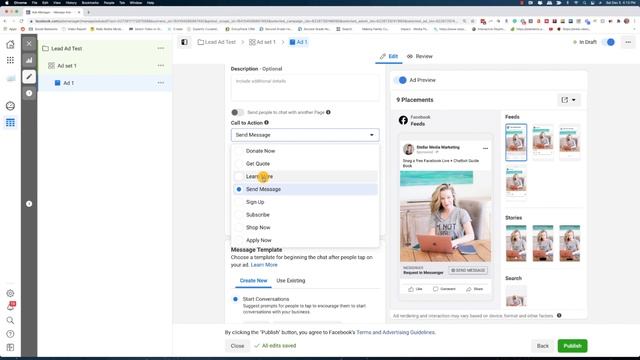Open more options for Lead Ad Test campaign
Image resolution: width=640 pixels, height=360 pixels.
(161, 48)
